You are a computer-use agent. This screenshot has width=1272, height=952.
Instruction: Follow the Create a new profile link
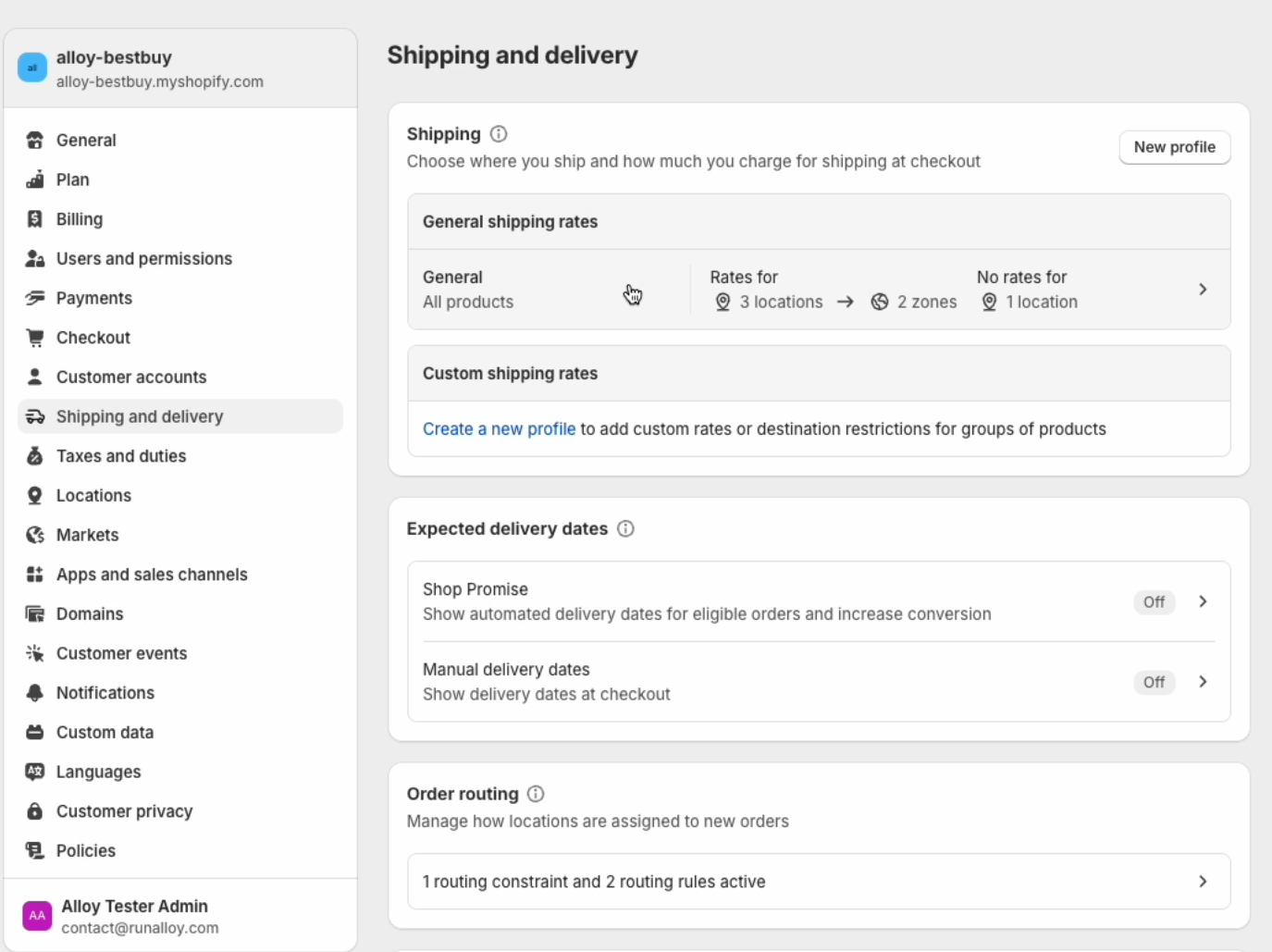point(499,429)
